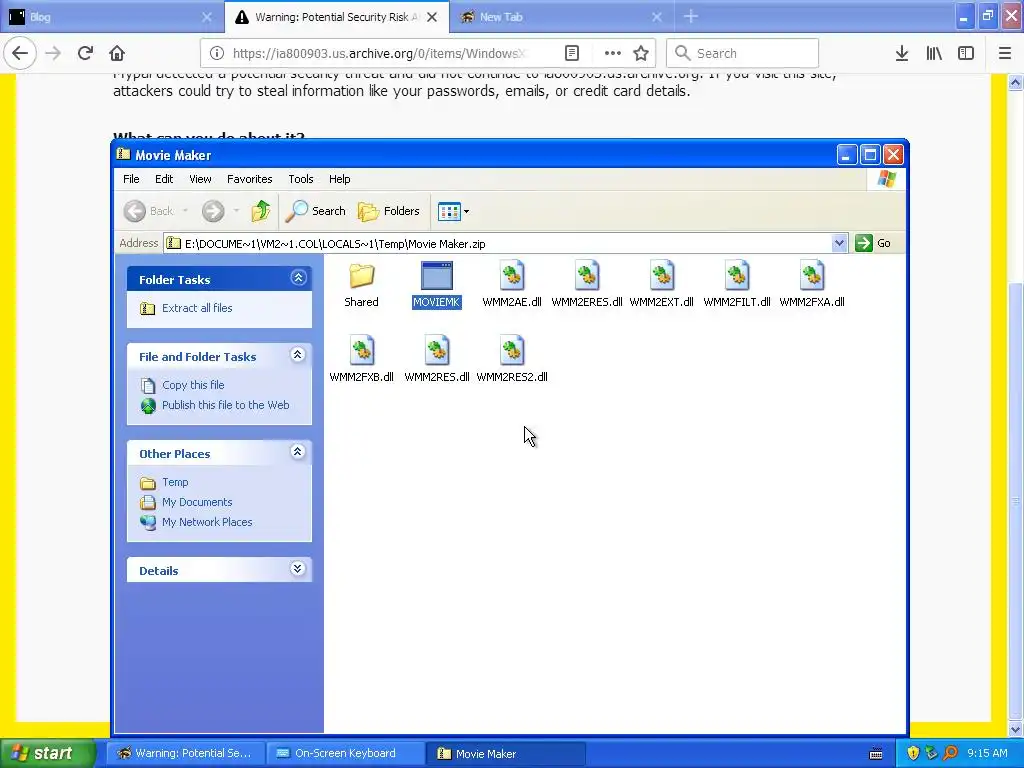Click the green Go button
Viewport: 1024px width, 768px height.
click(874, 243)
